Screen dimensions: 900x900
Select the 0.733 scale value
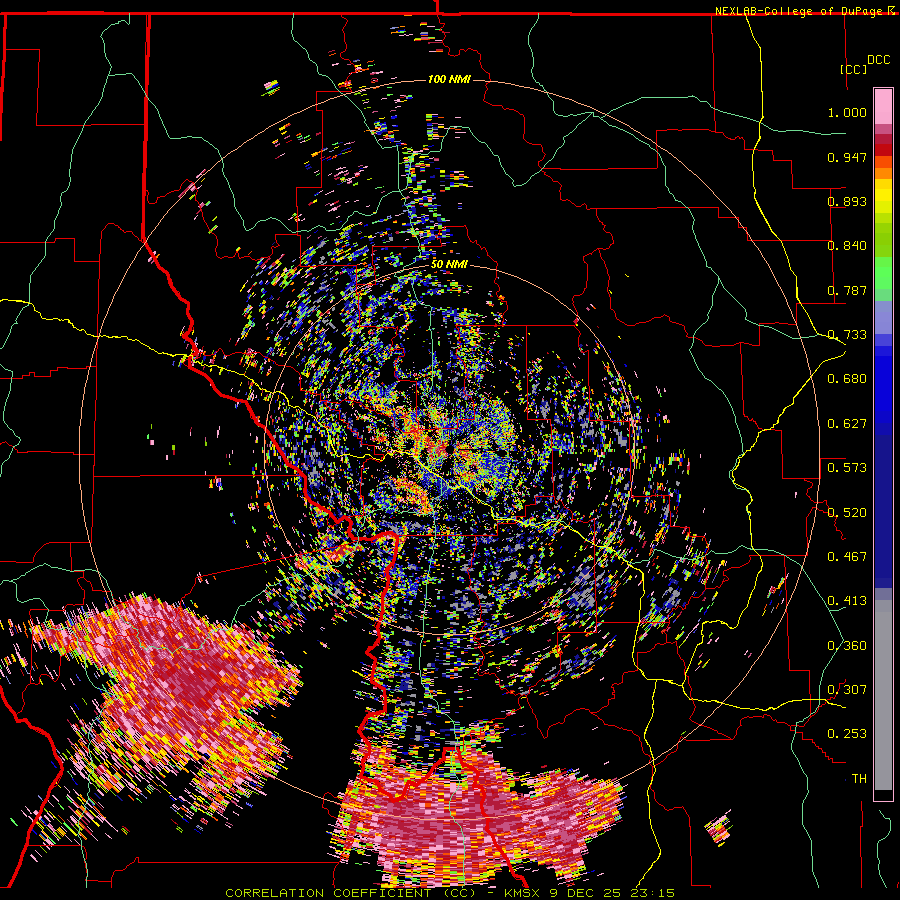[x=847, y=335]
